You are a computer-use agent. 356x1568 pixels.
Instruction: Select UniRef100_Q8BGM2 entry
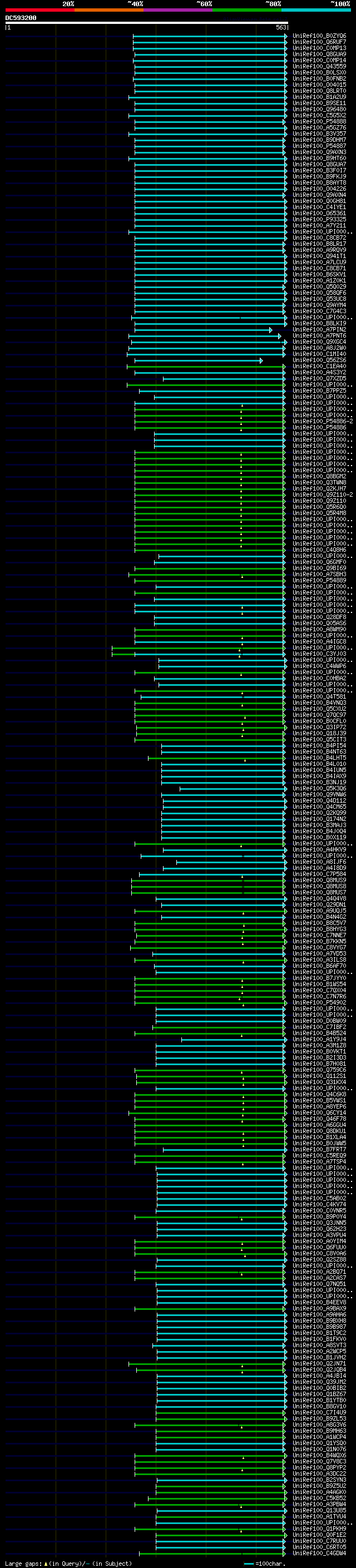click(x=319, y=477)
